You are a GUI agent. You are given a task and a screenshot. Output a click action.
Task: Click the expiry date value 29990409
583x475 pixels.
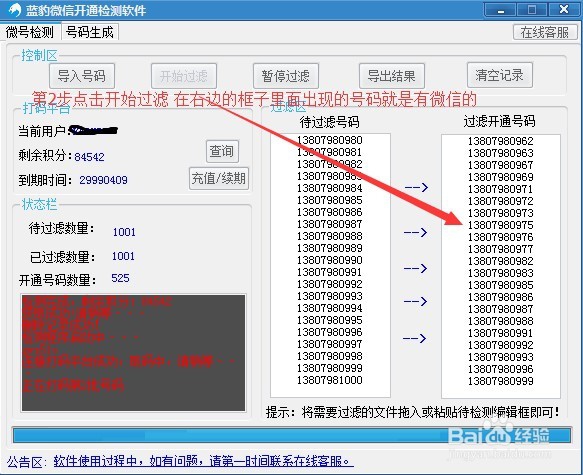click(x=103, y=180)
